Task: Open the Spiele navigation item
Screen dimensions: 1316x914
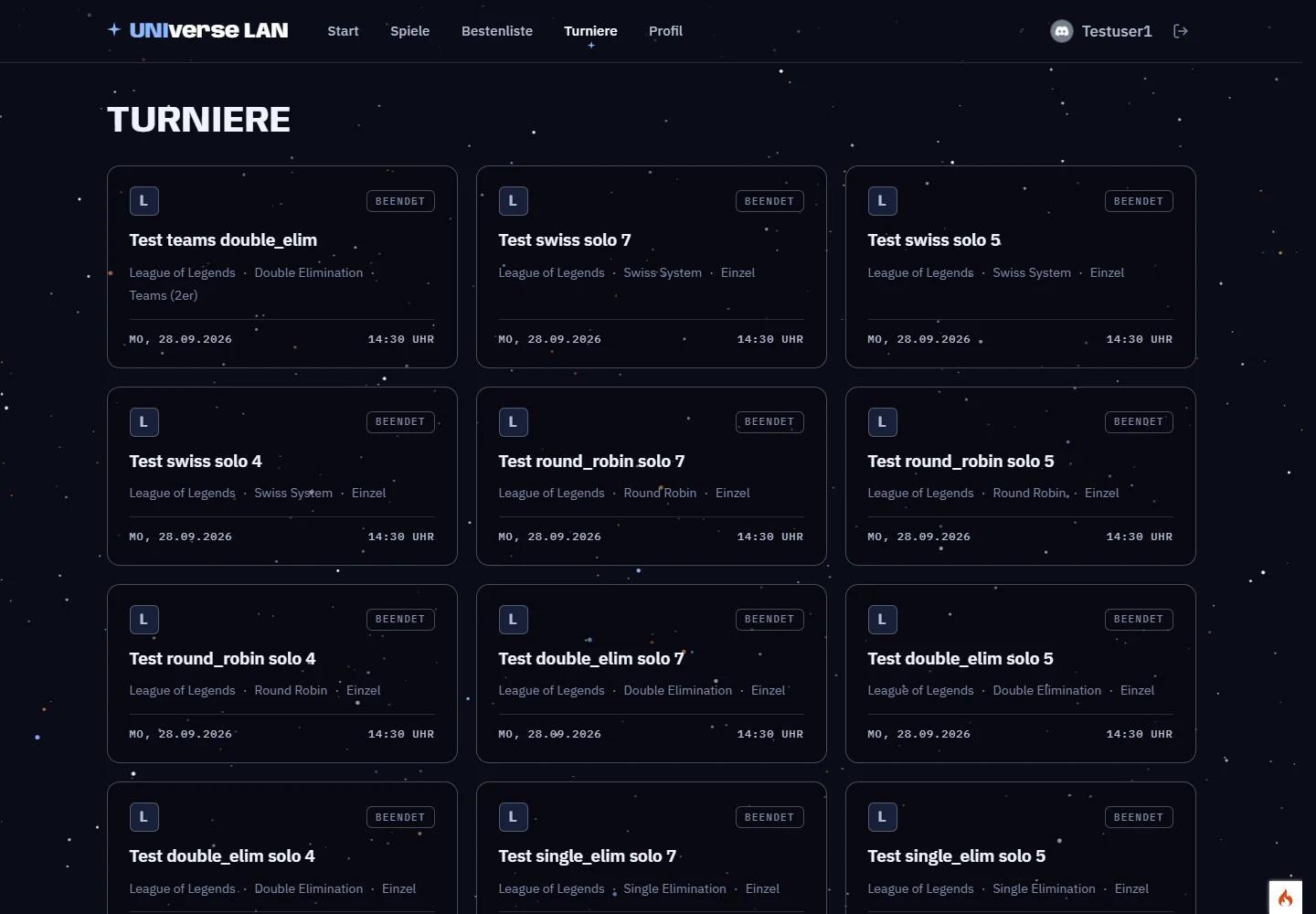Action: [409, 31]
